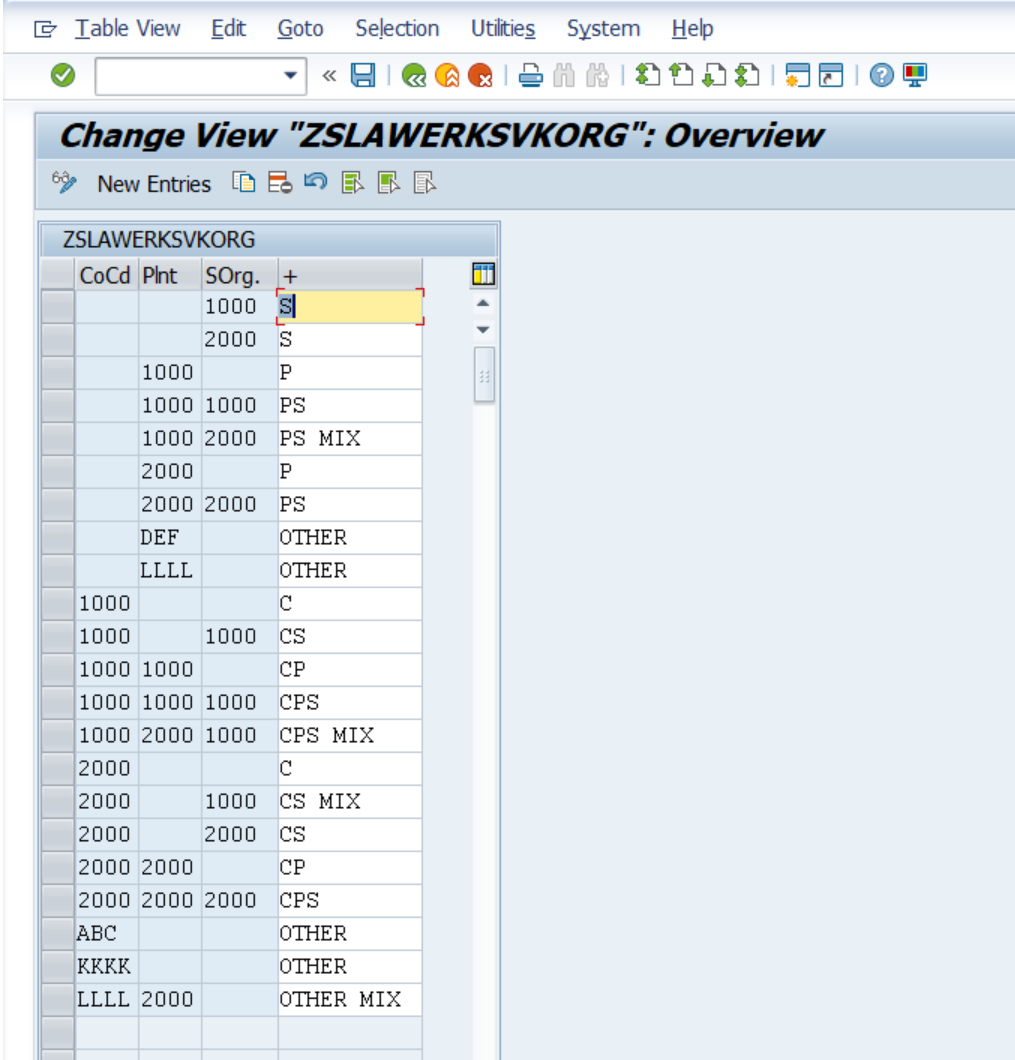Click the orange Exit icon

pyautogui.click(x=447, y=75)
